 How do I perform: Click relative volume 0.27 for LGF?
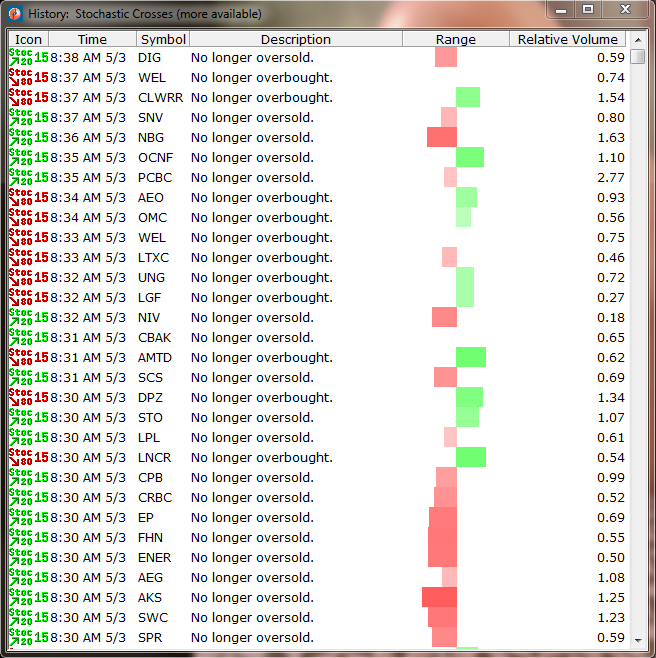[x=611, y=298]
